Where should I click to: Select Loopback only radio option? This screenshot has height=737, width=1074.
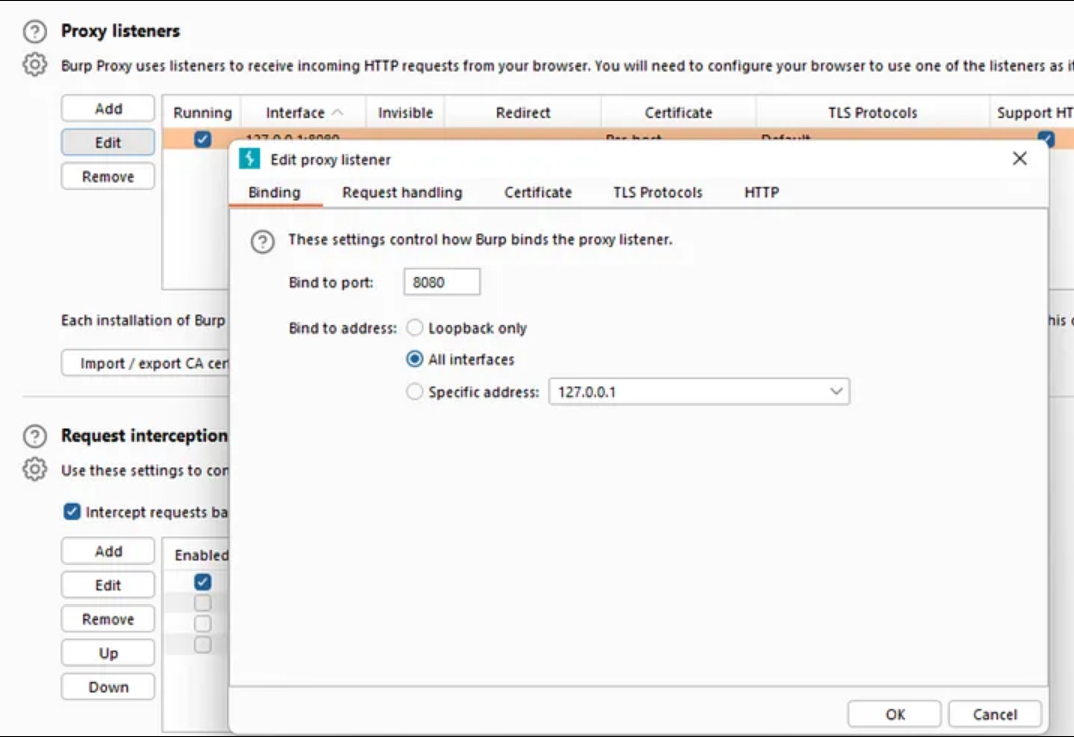414,328
